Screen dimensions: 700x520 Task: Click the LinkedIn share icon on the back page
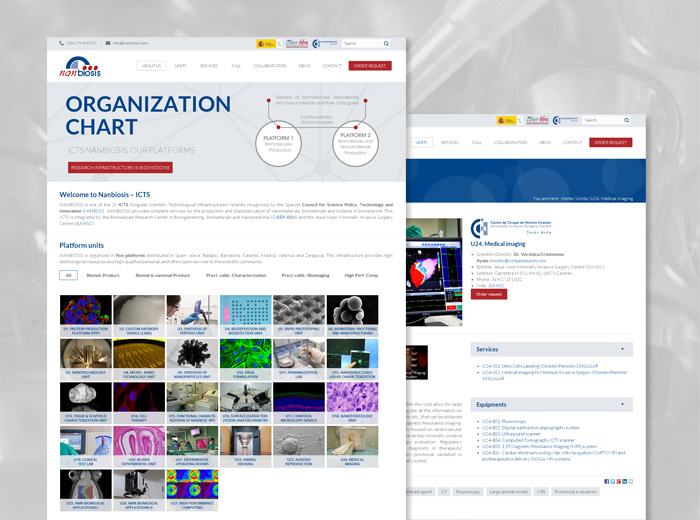625,481
